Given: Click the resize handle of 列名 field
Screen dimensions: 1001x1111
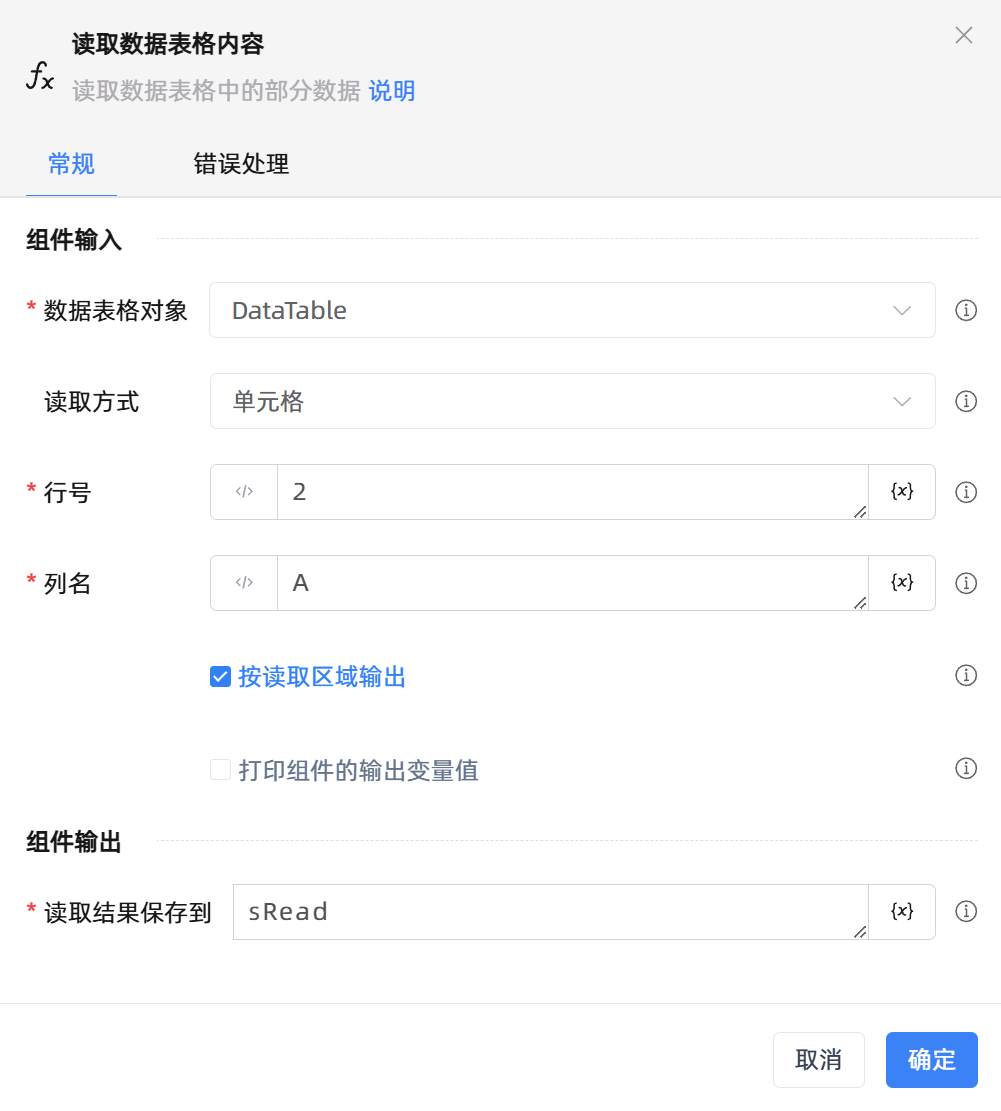Looking at the screenshot, I should pyautogui.click(x=860, y=602).
